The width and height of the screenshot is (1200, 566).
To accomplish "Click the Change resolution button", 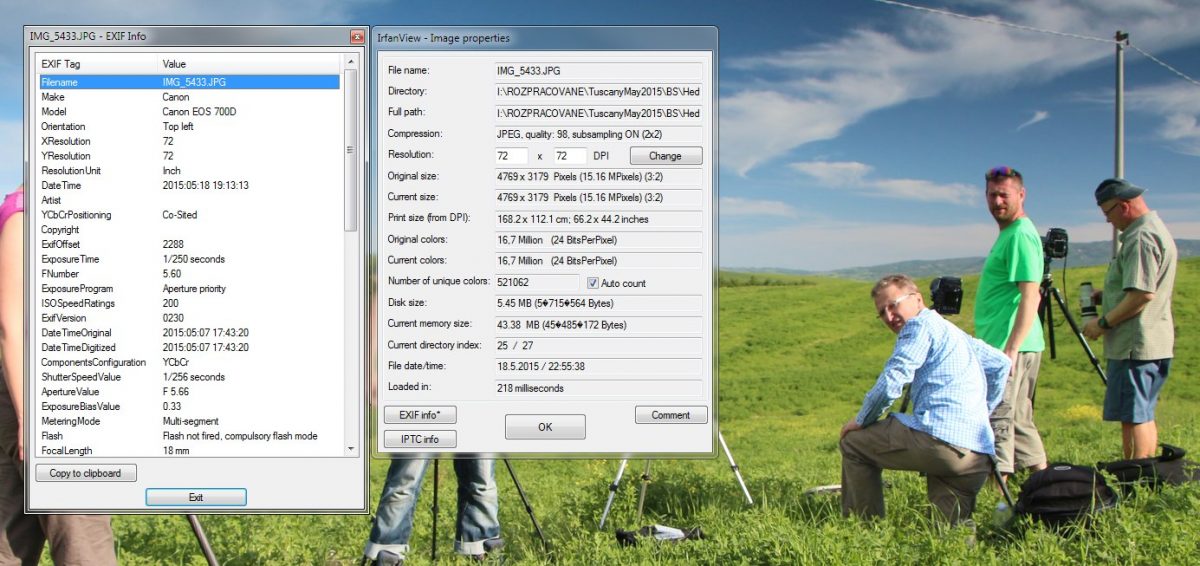I will 665,156.
